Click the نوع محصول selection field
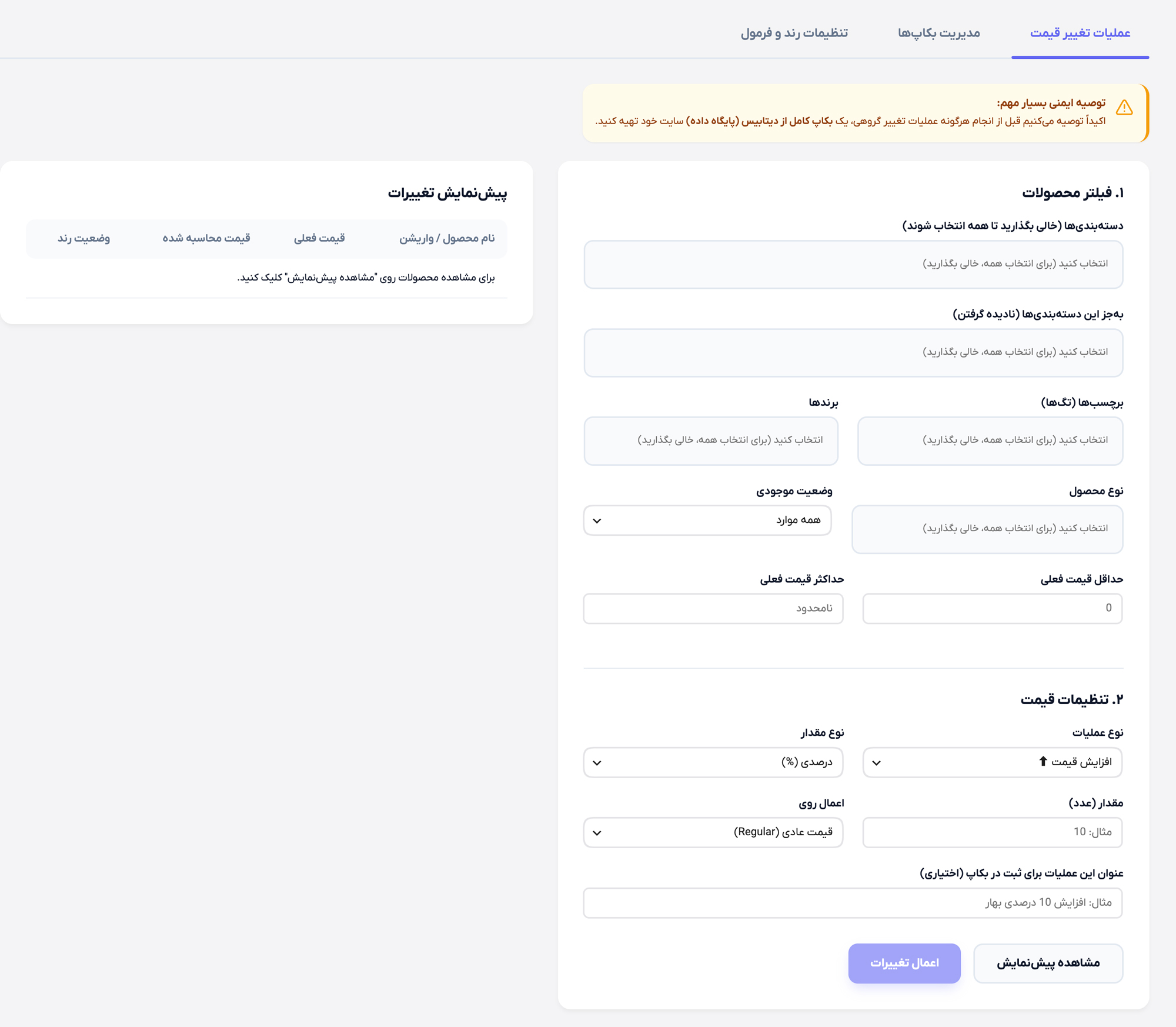Screen dimensions: 1176x1027 tap(987, 529)
